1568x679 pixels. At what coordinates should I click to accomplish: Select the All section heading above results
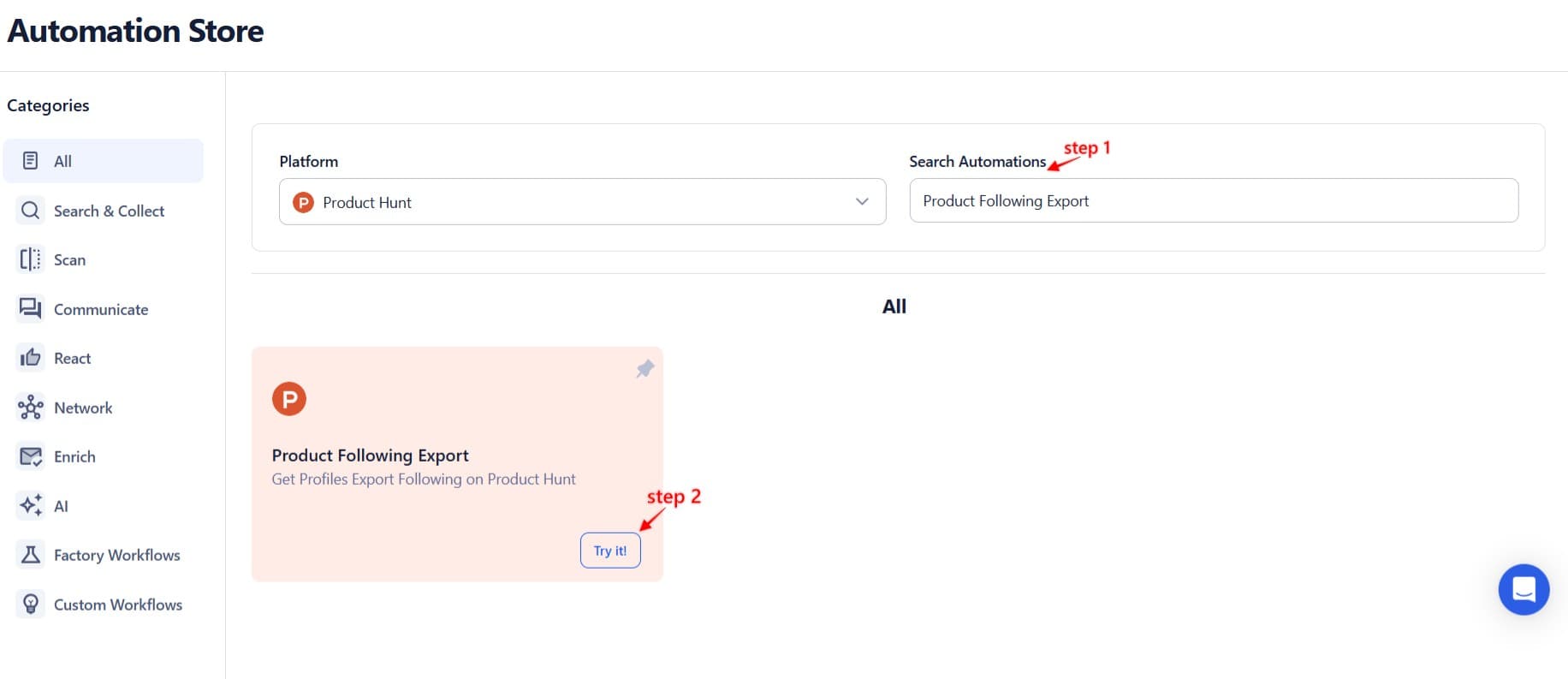point(894,306)
